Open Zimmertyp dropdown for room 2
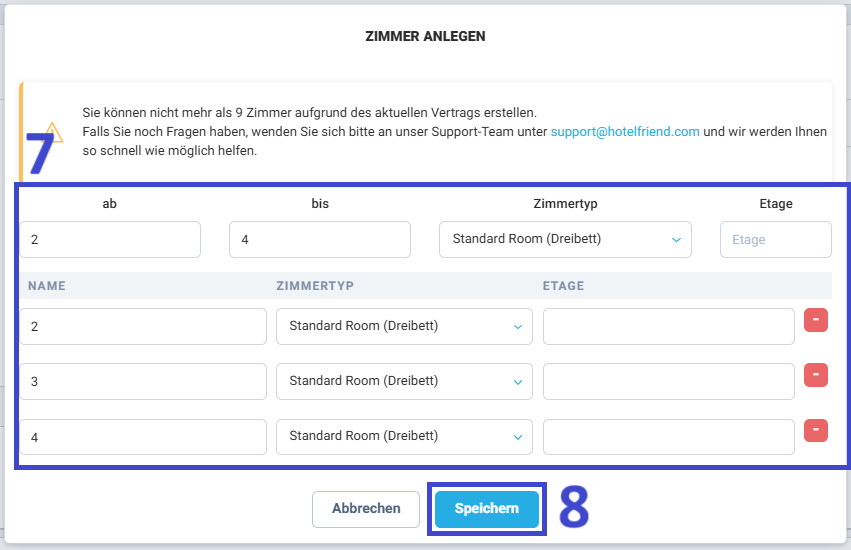 (x=404, y=326)
